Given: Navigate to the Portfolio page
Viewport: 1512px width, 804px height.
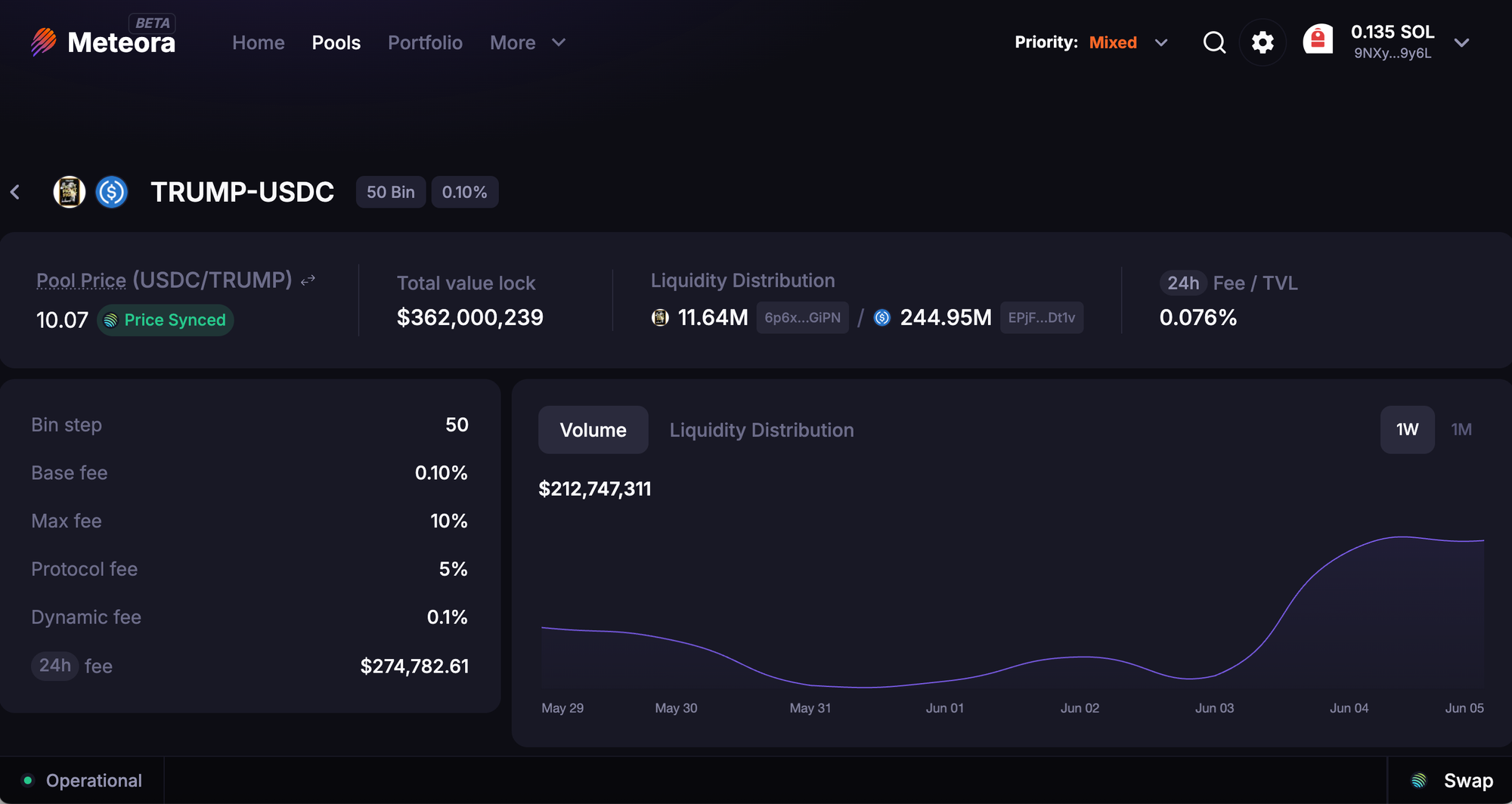Looking at the screenshot, I should (x=425, y=43).
